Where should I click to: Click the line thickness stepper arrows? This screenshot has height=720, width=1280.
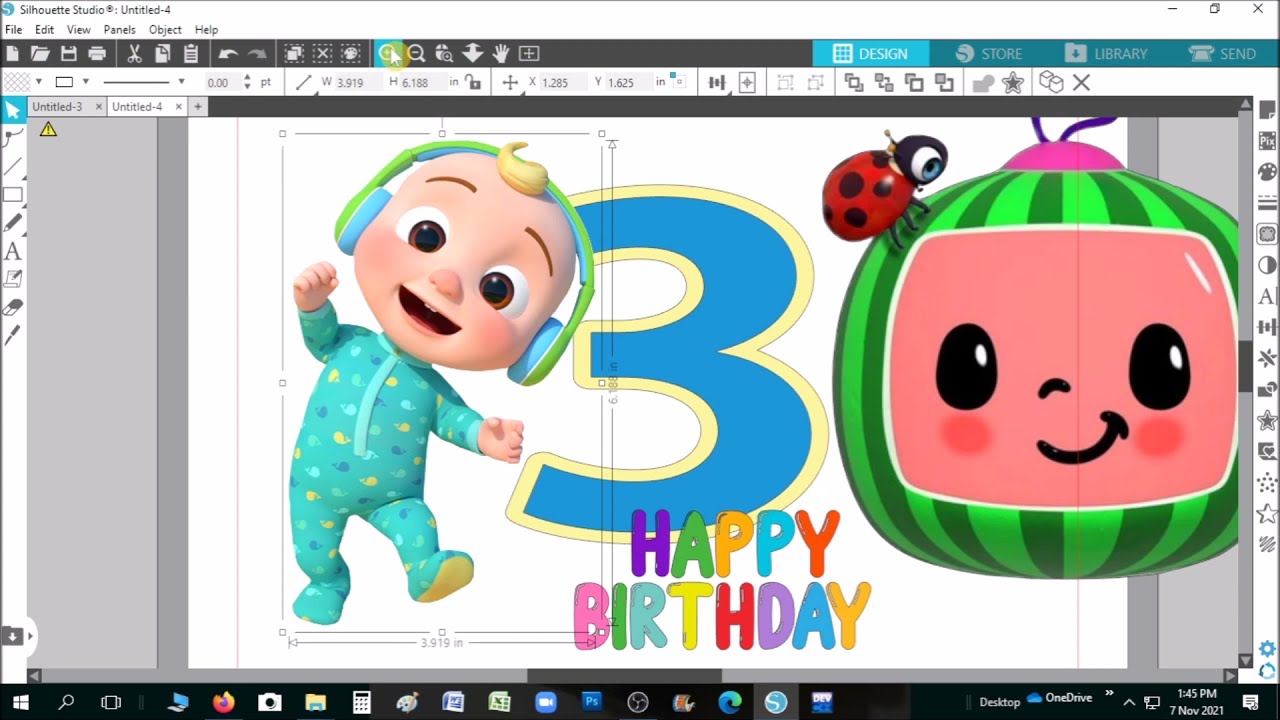point(248,82)
